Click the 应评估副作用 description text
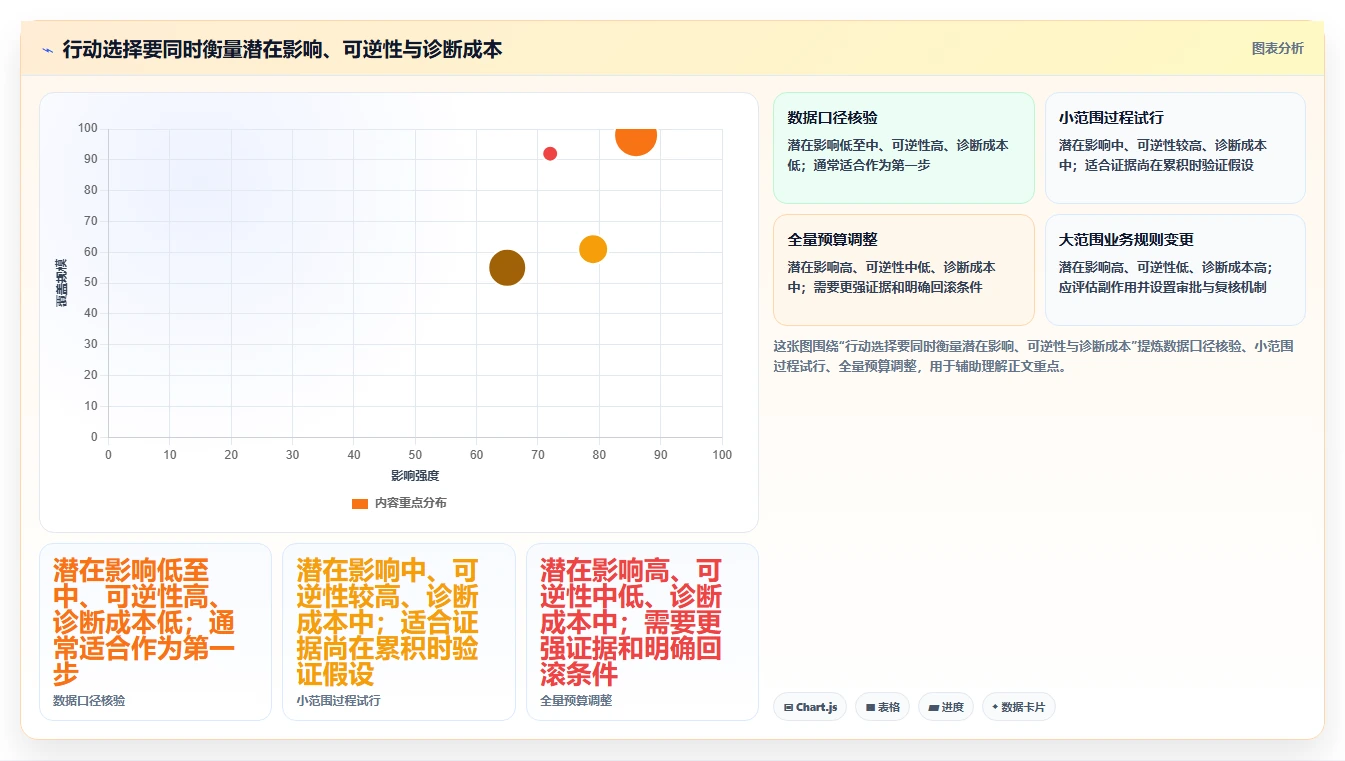1345x761 pixels. tap(1163, 287)
